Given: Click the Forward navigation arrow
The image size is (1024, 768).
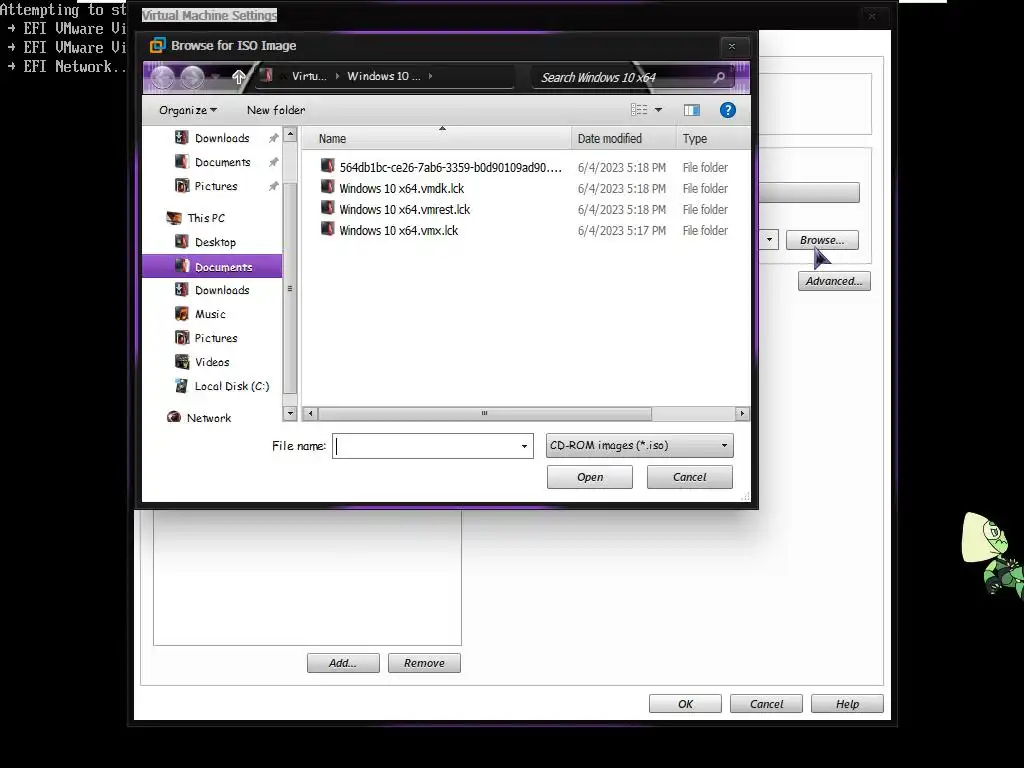Looking at the screenshot, I should click(192, 78).
